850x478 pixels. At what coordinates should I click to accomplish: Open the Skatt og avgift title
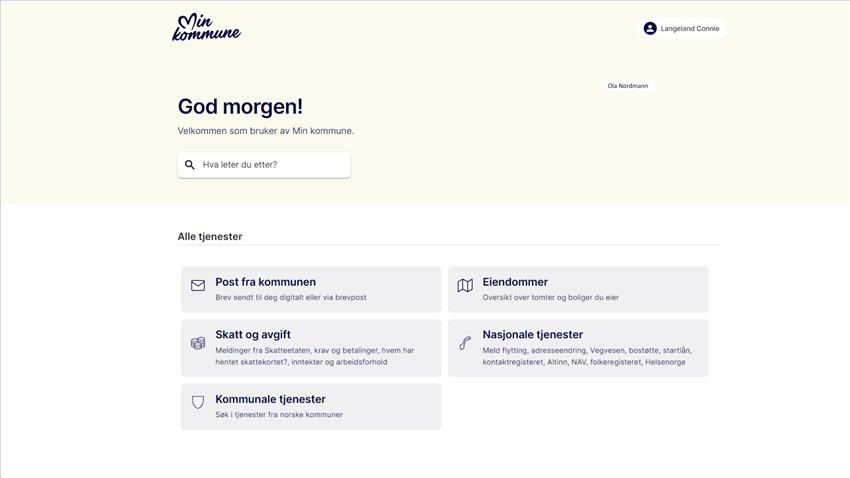[253, 334]
